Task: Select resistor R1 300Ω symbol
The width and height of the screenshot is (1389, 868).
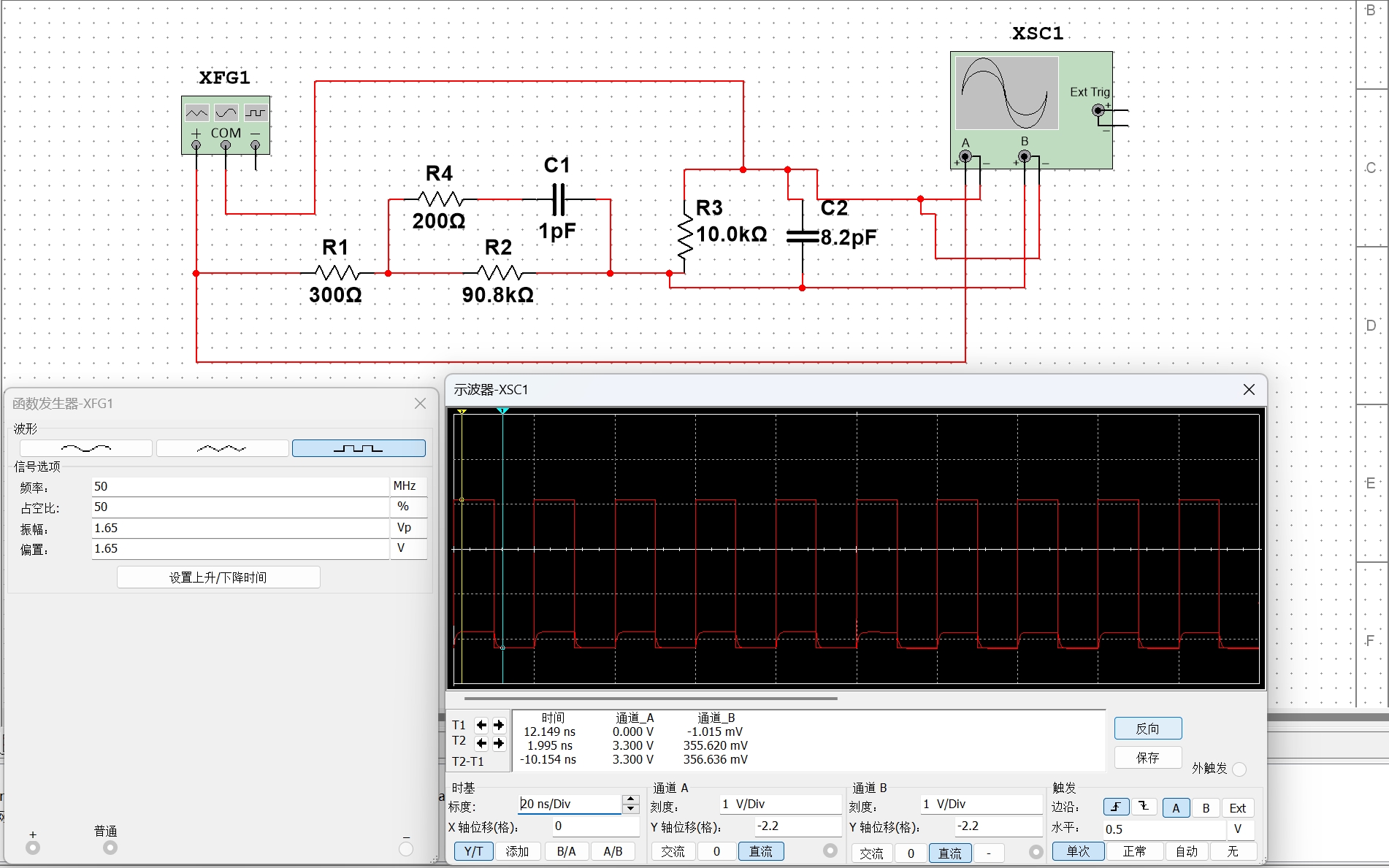Action: pyautogui.click(x=336, y=273)
